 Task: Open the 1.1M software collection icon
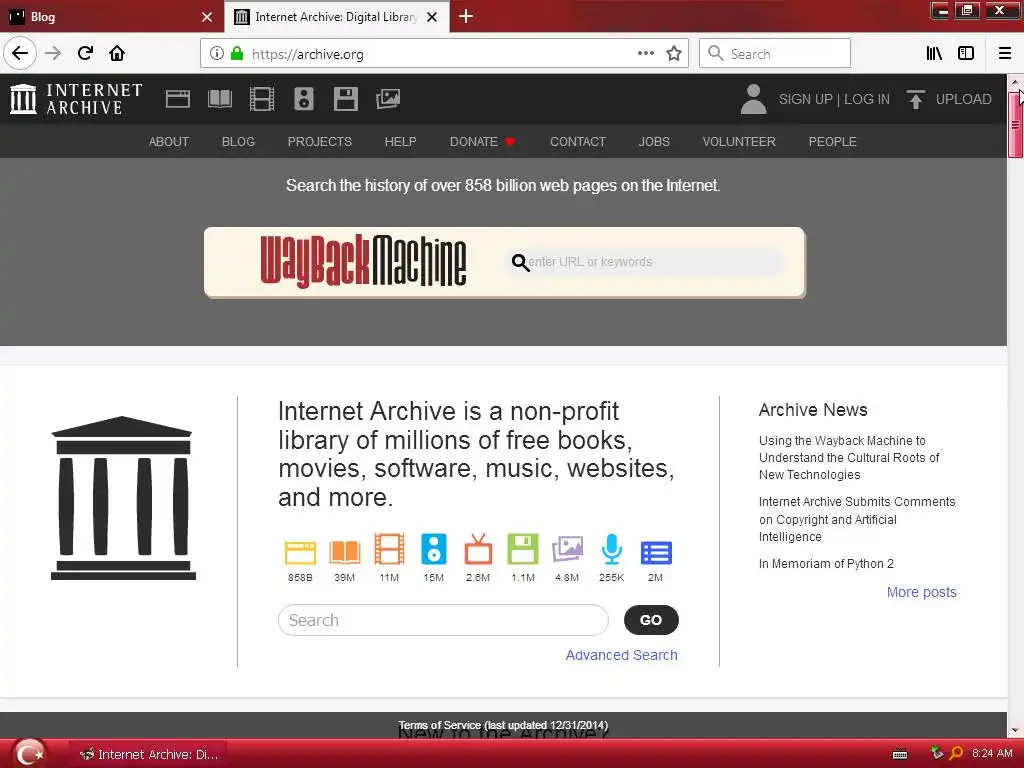(x=523, y=549)
